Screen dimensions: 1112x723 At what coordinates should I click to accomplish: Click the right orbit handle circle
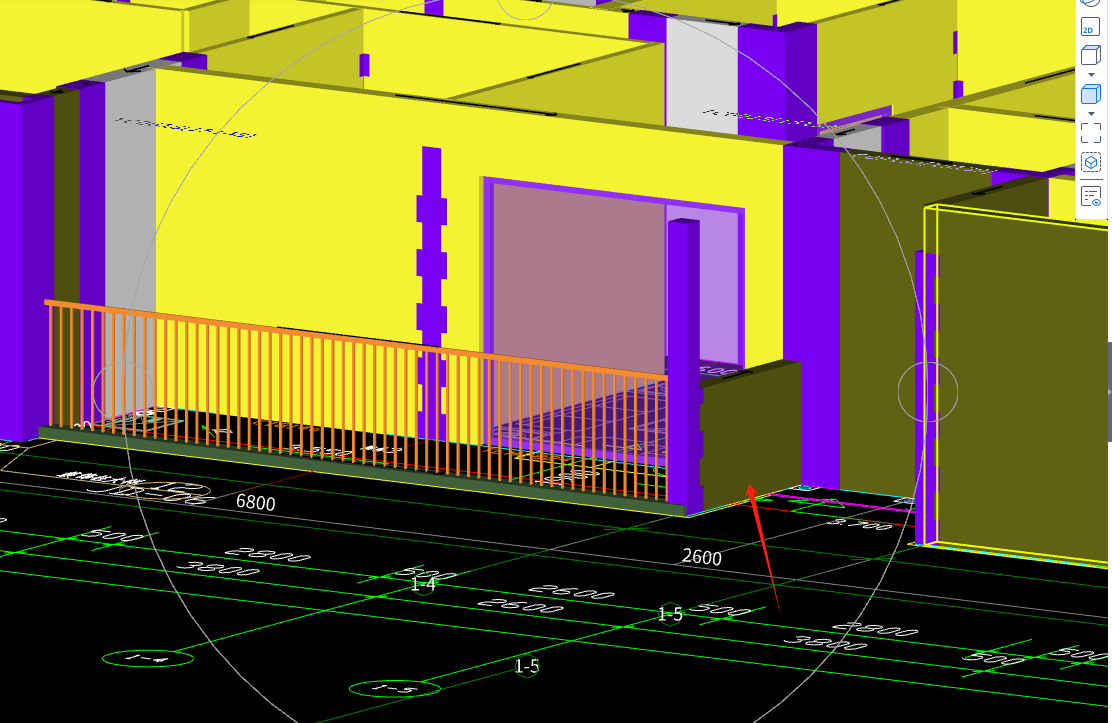[928, 392]
